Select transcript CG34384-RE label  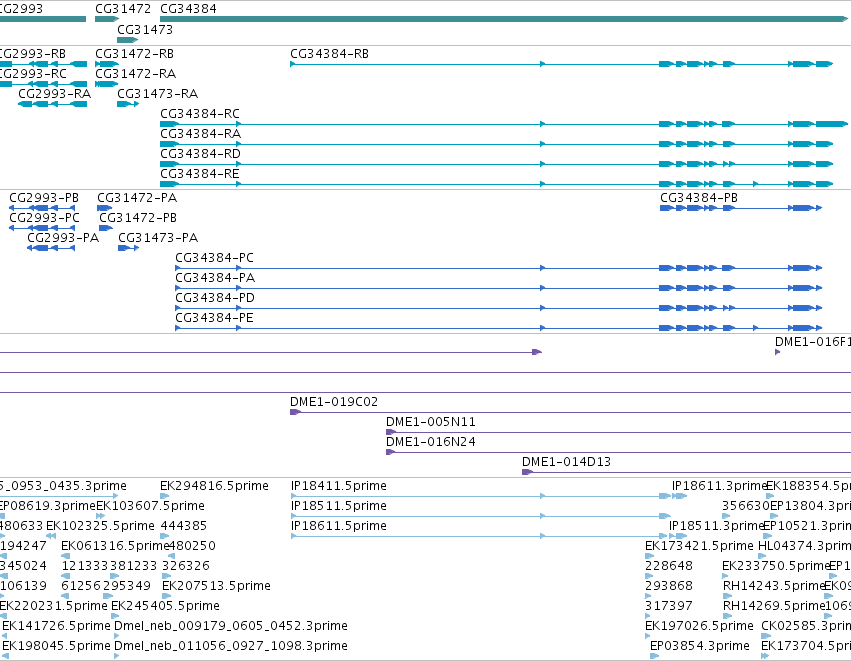click(200, 174)
